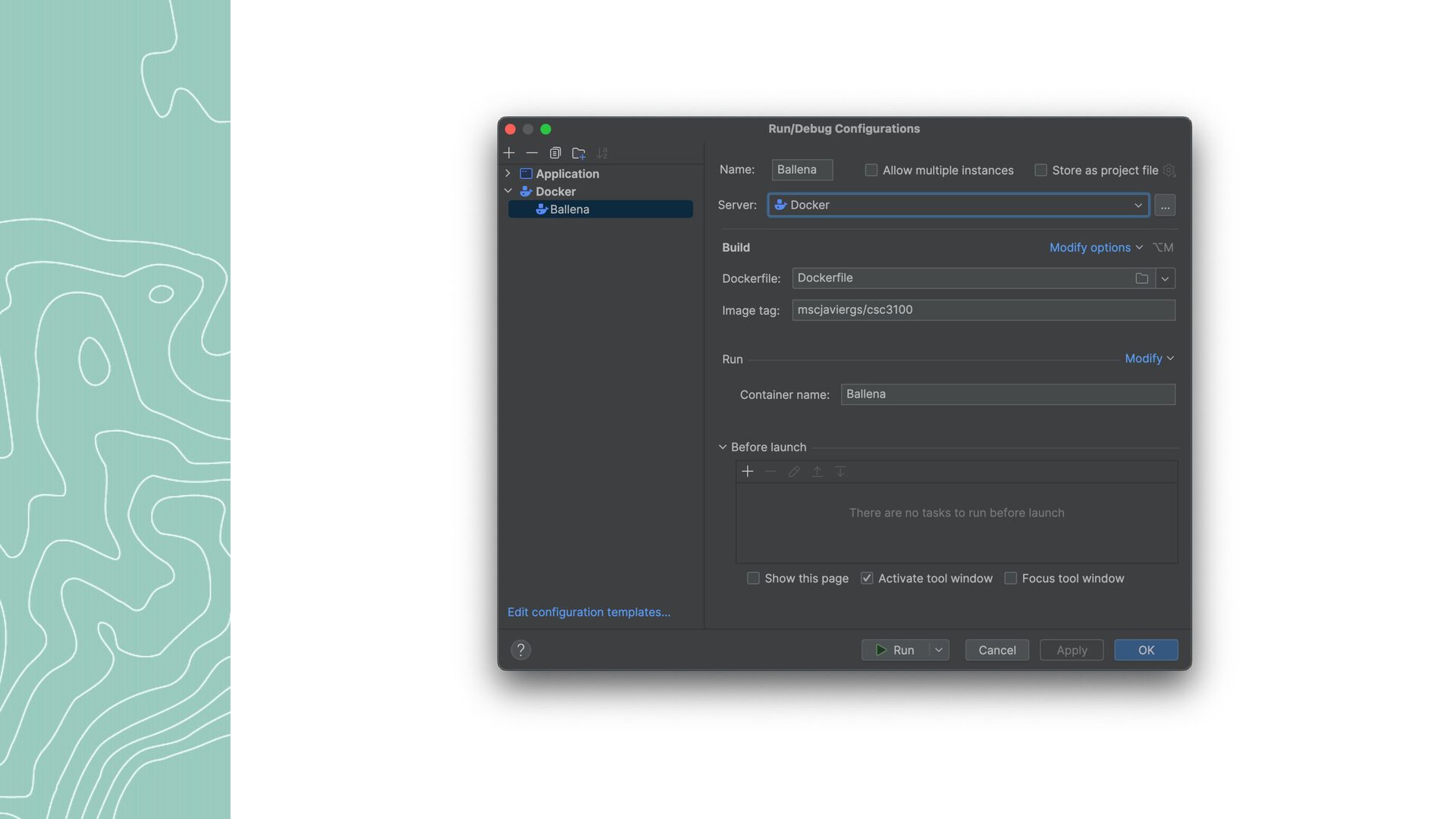This screenshot has height=819, width=1456.
Task: Open the Run button dropdown arrow
Action: (x=939, y=650)
